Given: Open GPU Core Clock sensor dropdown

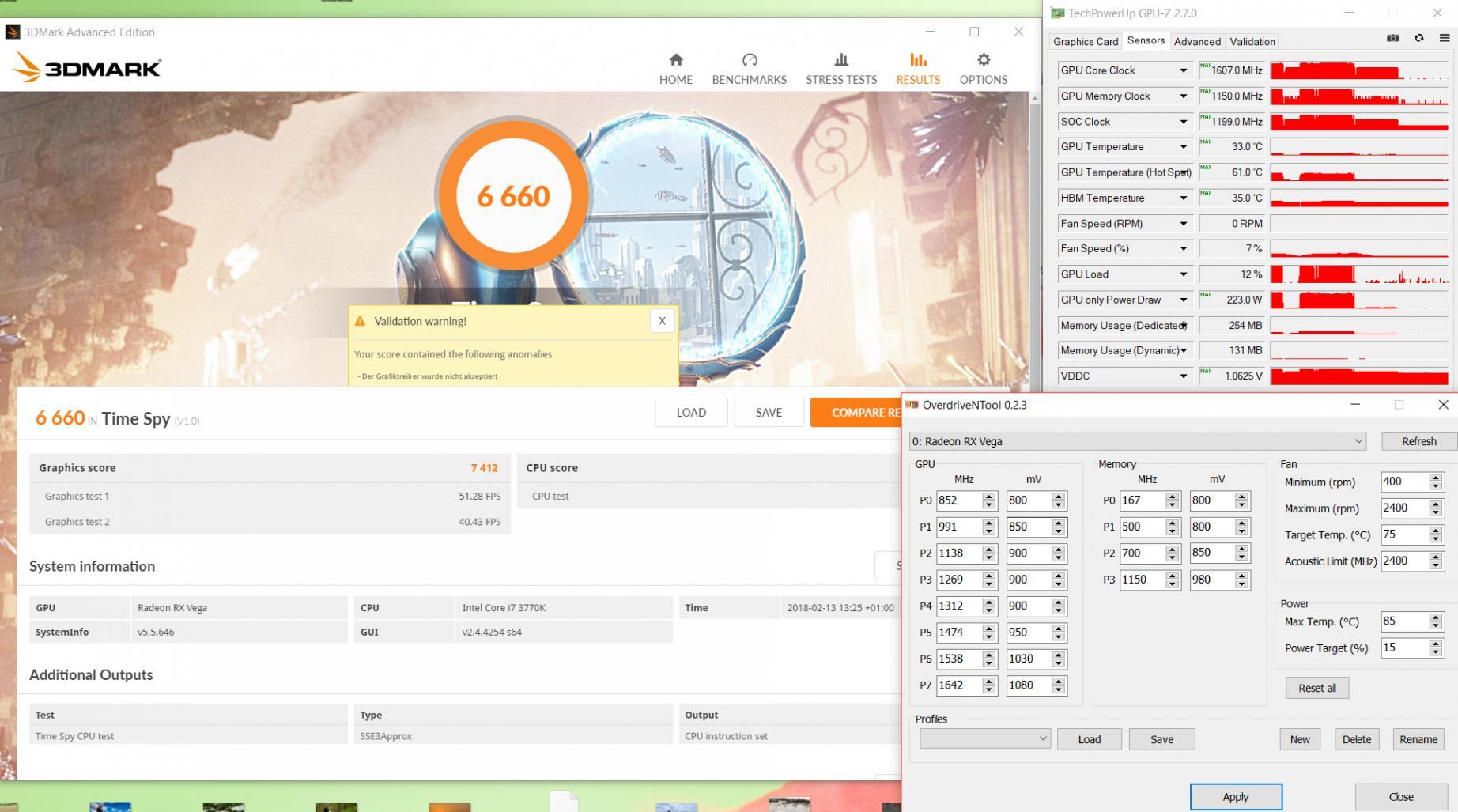Looking at the screenshot, I should pos(1184,70).
